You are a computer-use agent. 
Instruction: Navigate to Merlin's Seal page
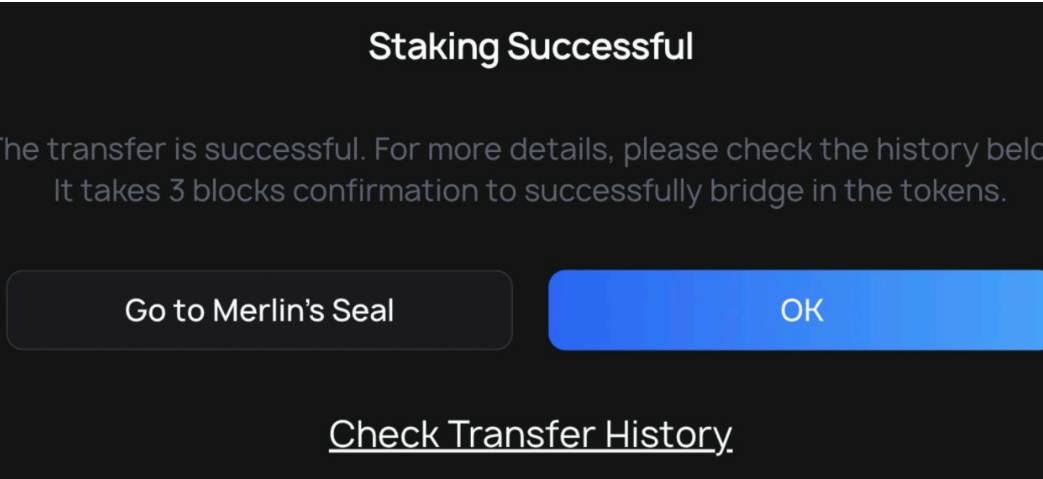[259, 310]
